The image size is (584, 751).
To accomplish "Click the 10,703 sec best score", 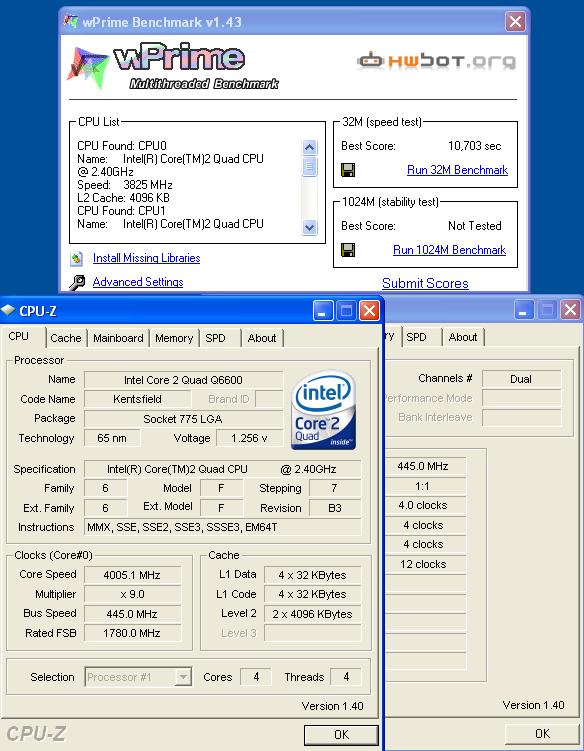I will pyautogui.click(x=474, y=146).
